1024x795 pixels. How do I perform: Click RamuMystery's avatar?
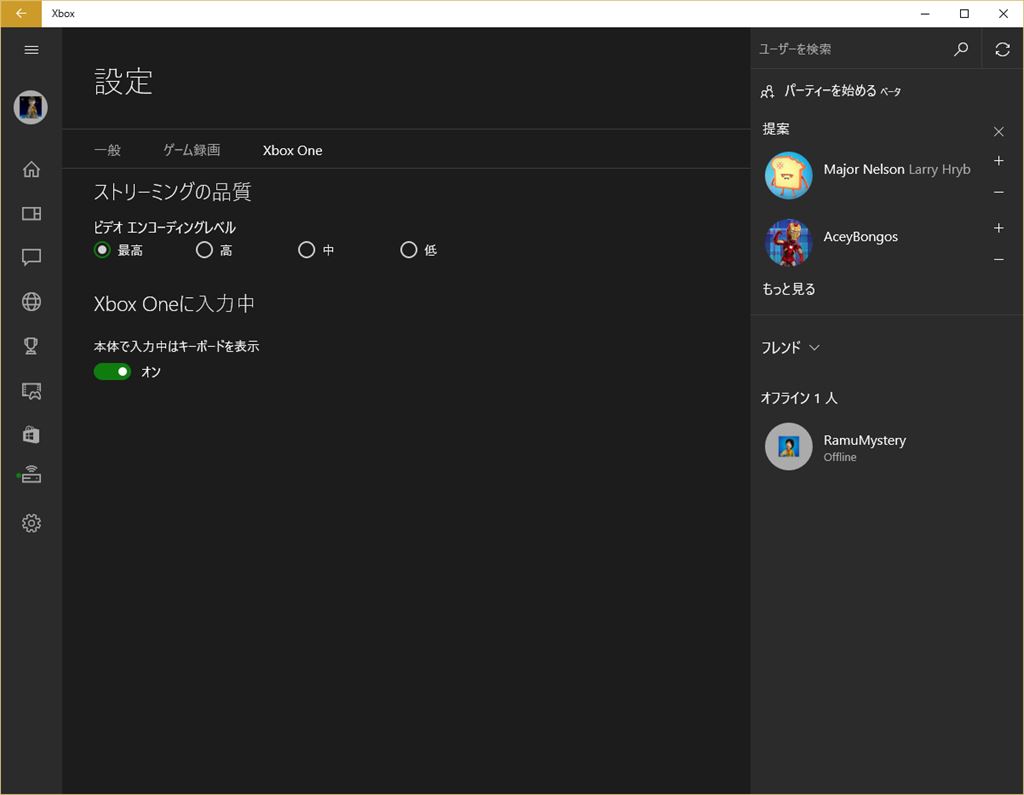788,447
